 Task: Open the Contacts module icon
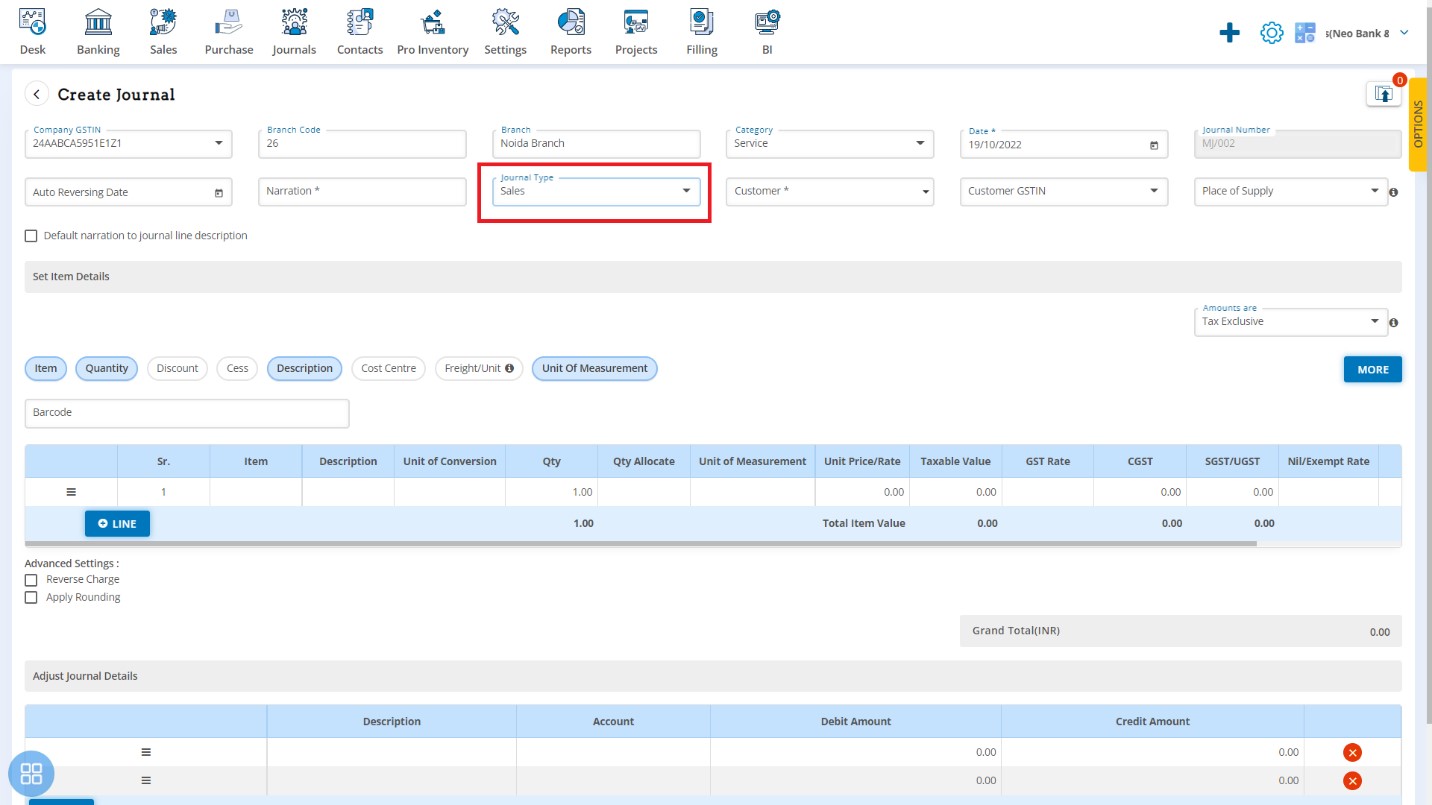tap(360, 21)
